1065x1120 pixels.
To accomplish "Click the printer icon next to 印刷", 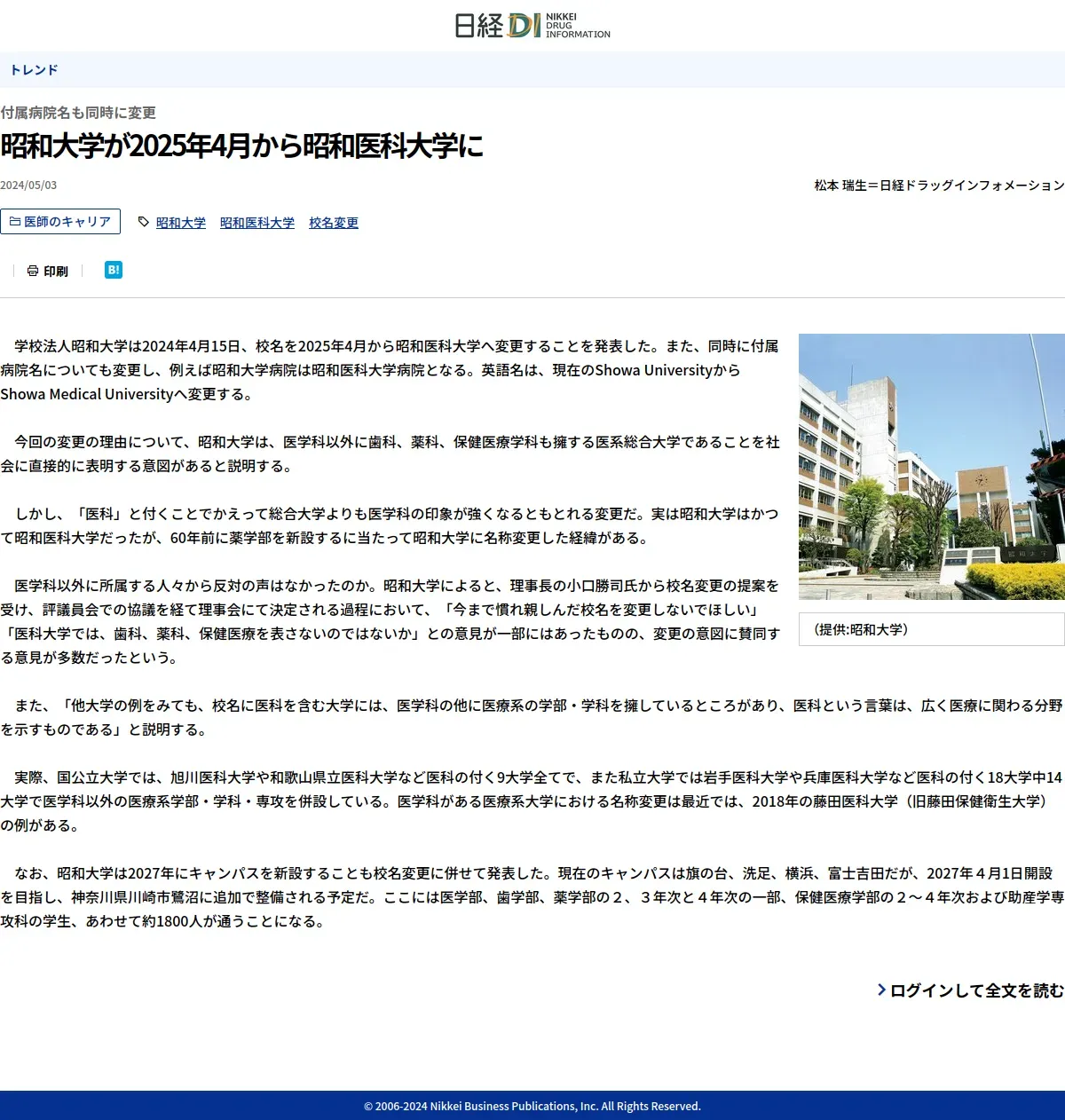I will click(33, 271).
